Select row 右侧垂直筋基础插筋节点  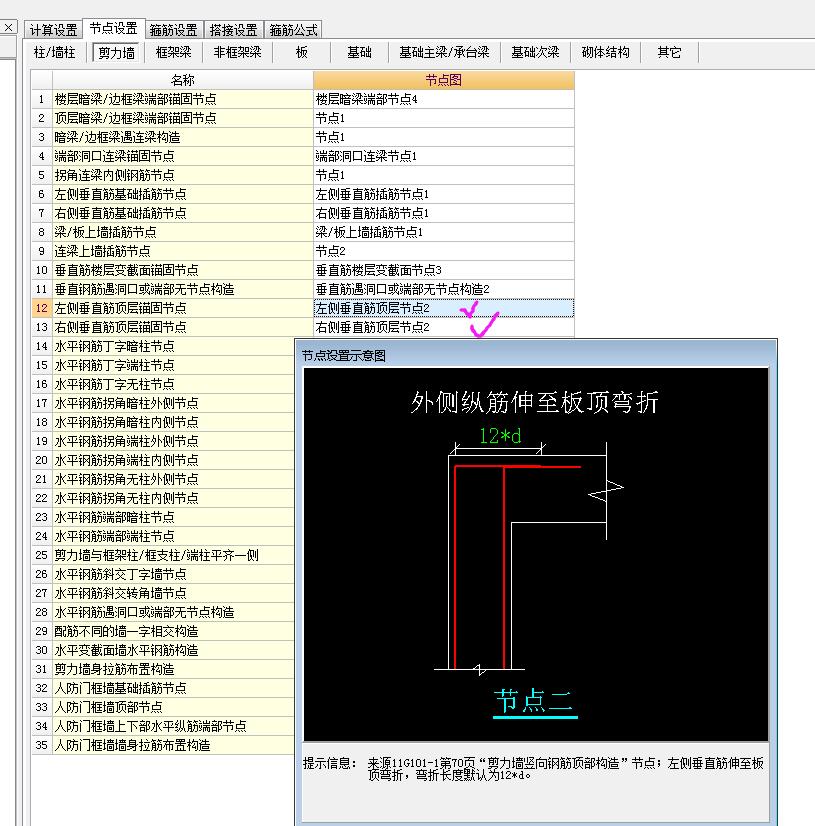point(182,213)
